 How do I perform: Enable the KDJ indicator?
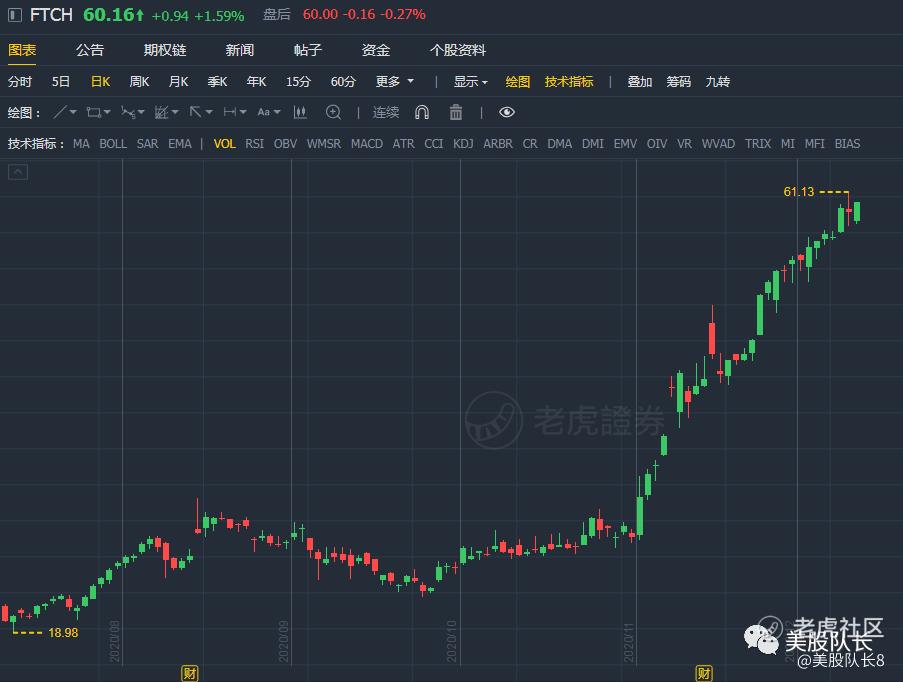[x=463, y=143]
